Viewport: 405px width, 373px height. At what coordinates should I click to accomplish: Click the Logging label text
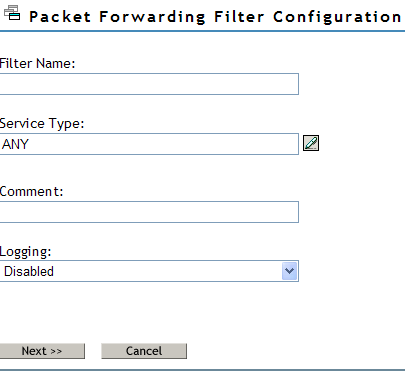coord(26,252)
